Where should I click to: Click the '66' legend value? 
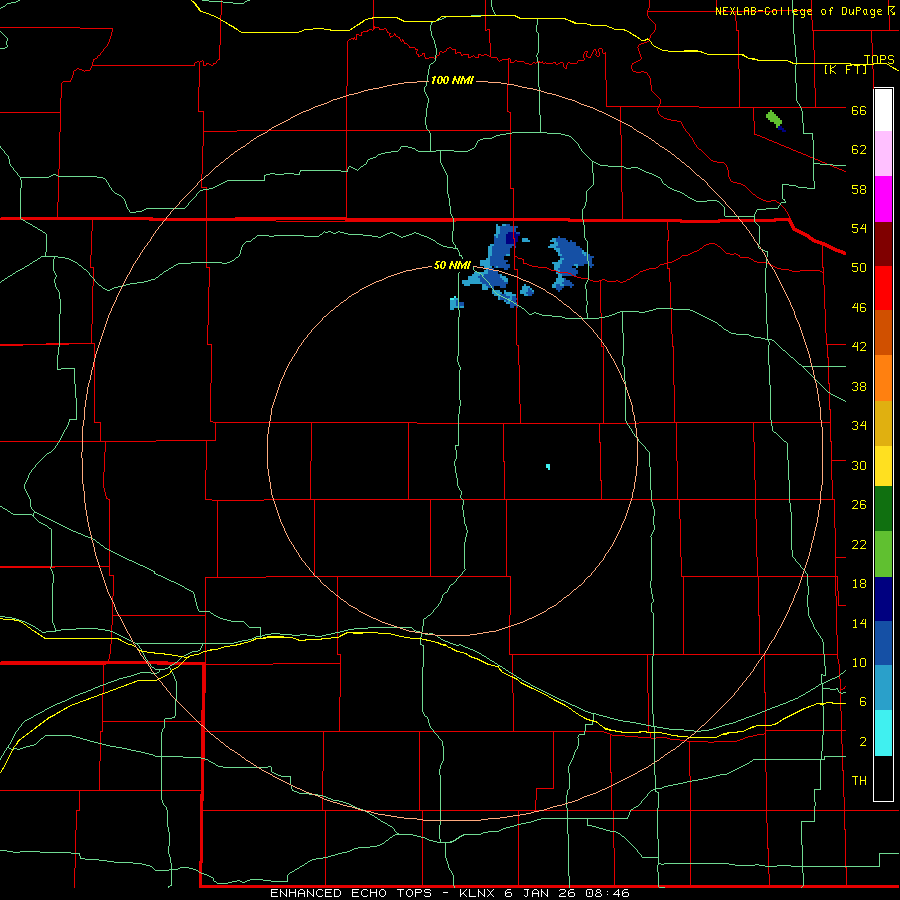pos(859,110)
